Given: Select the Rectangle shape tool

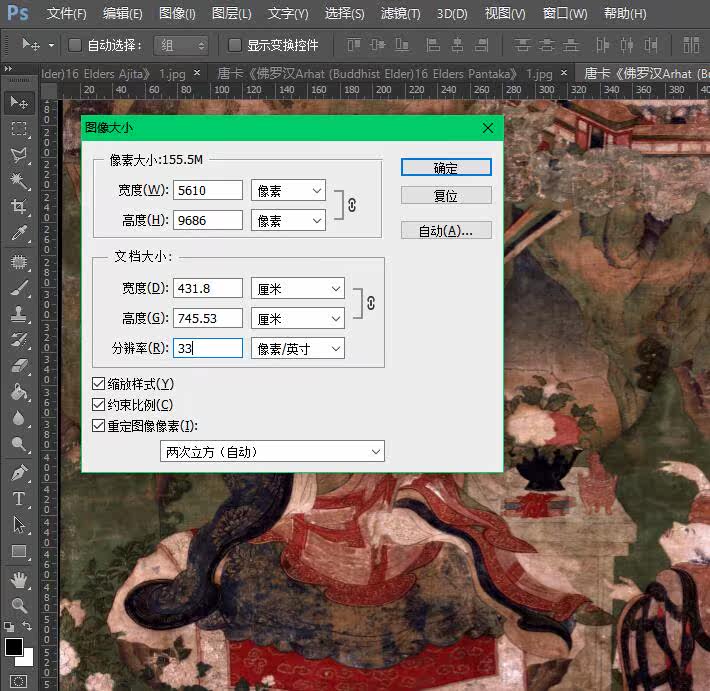Looking at the screenshot, I should coord(19,551).
